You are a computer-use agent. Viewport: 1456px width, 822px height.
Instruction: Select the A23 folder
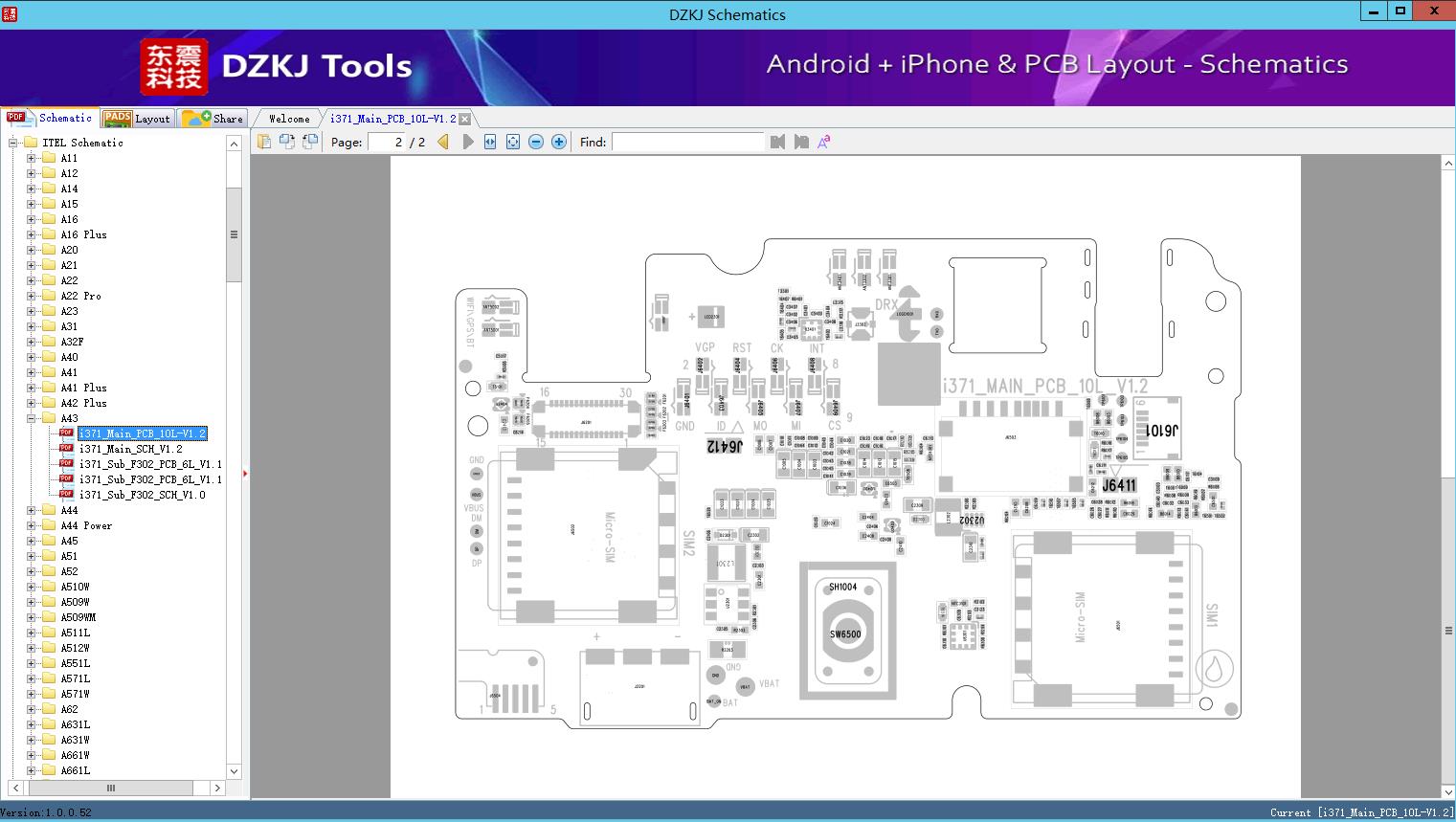69,311
